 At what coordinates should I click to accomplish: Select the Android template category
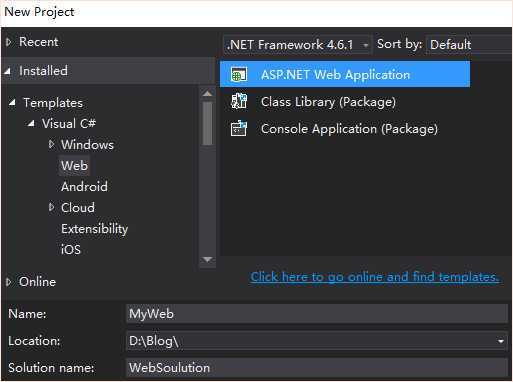coord(84,187)
